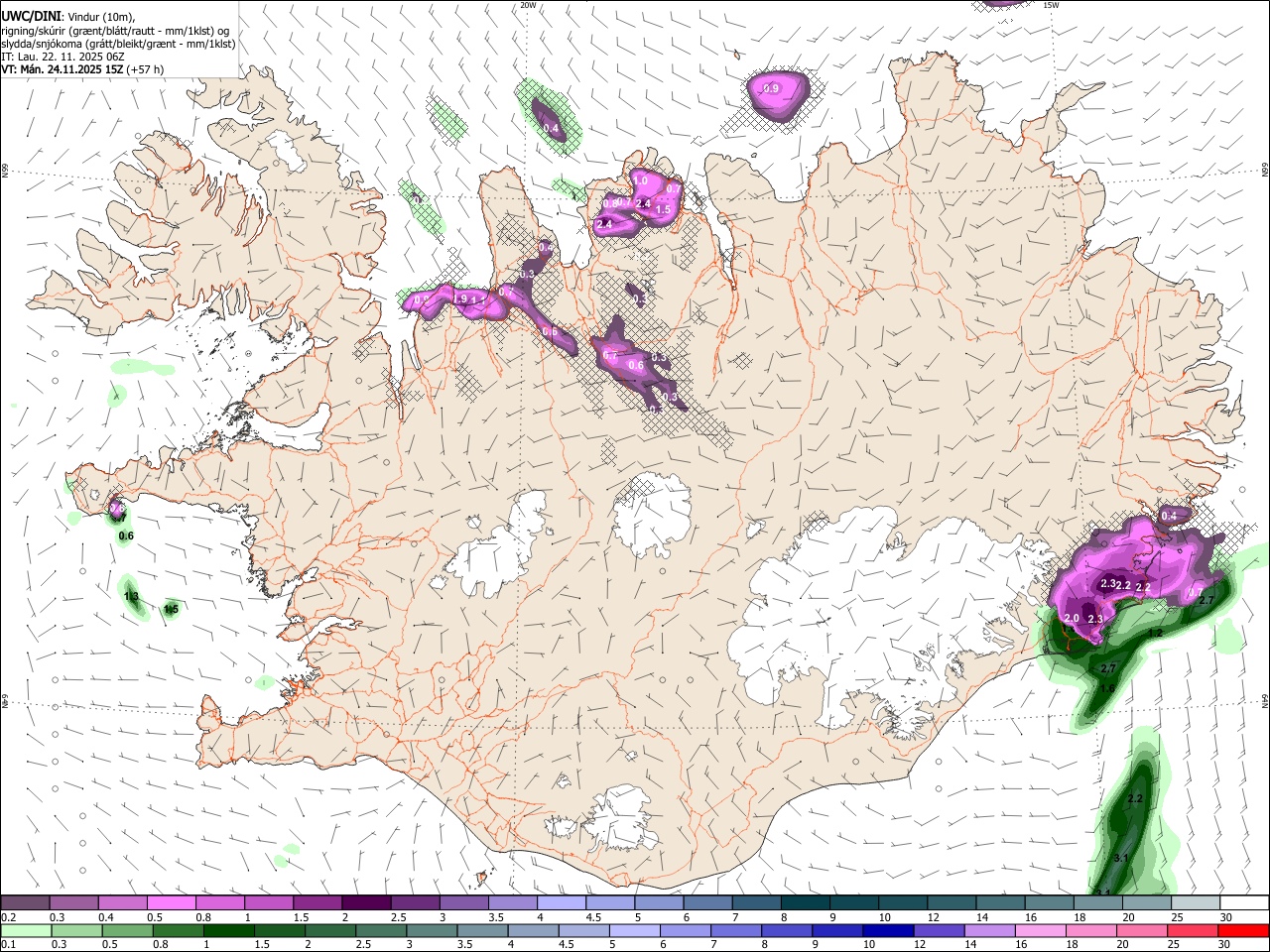Image resolution: width=1270 pixels, height=952 pixels.
Task: Click the '15W' longitude label
Action: click(1051, 5)
